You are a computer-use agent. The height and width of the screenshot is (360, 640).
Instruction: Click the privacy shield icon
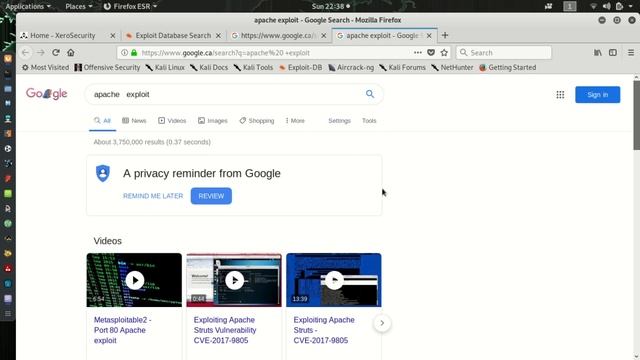tap(103, 173)
